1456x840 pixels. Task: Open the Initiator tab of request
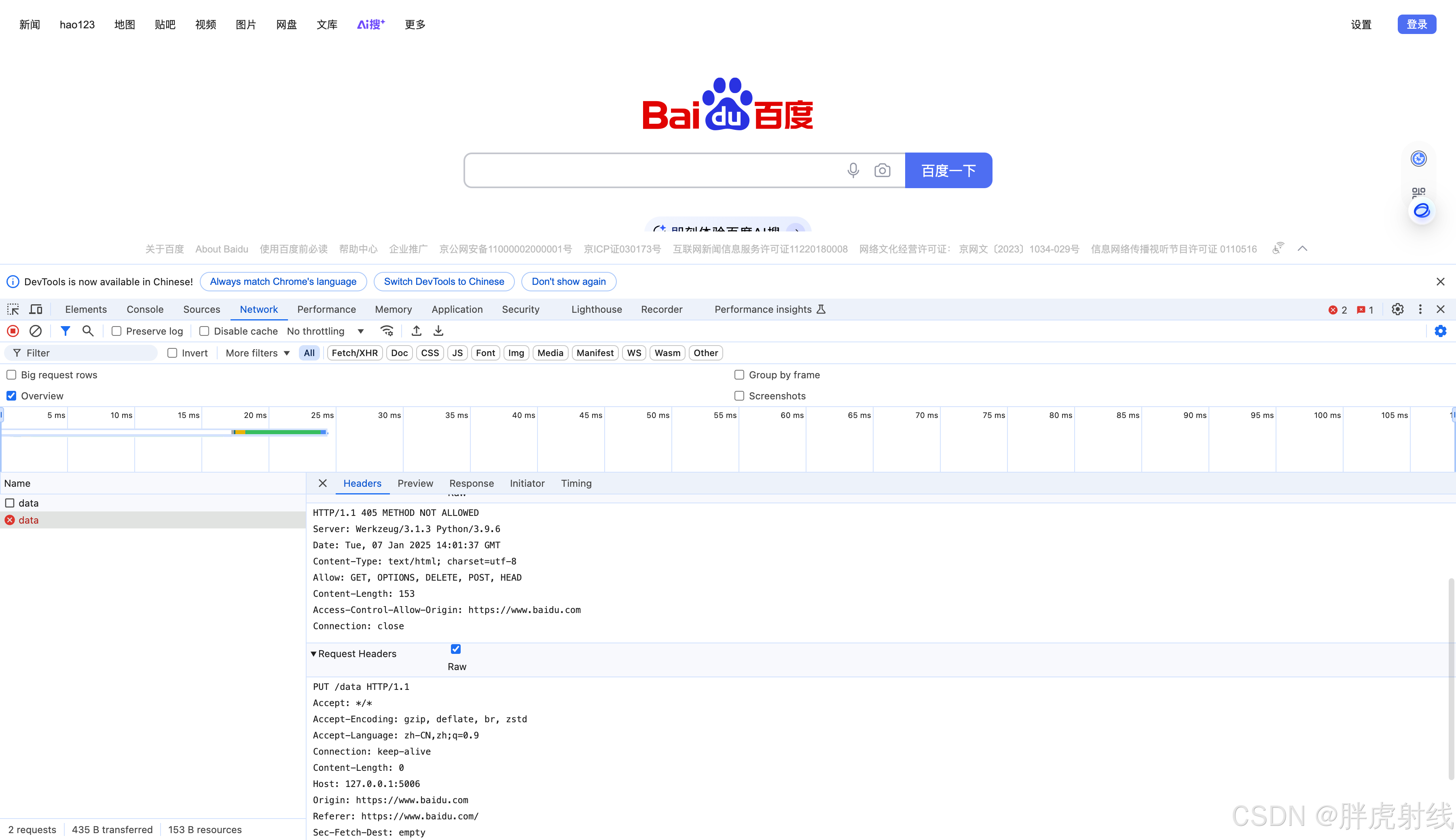click(x=527, y=484)
